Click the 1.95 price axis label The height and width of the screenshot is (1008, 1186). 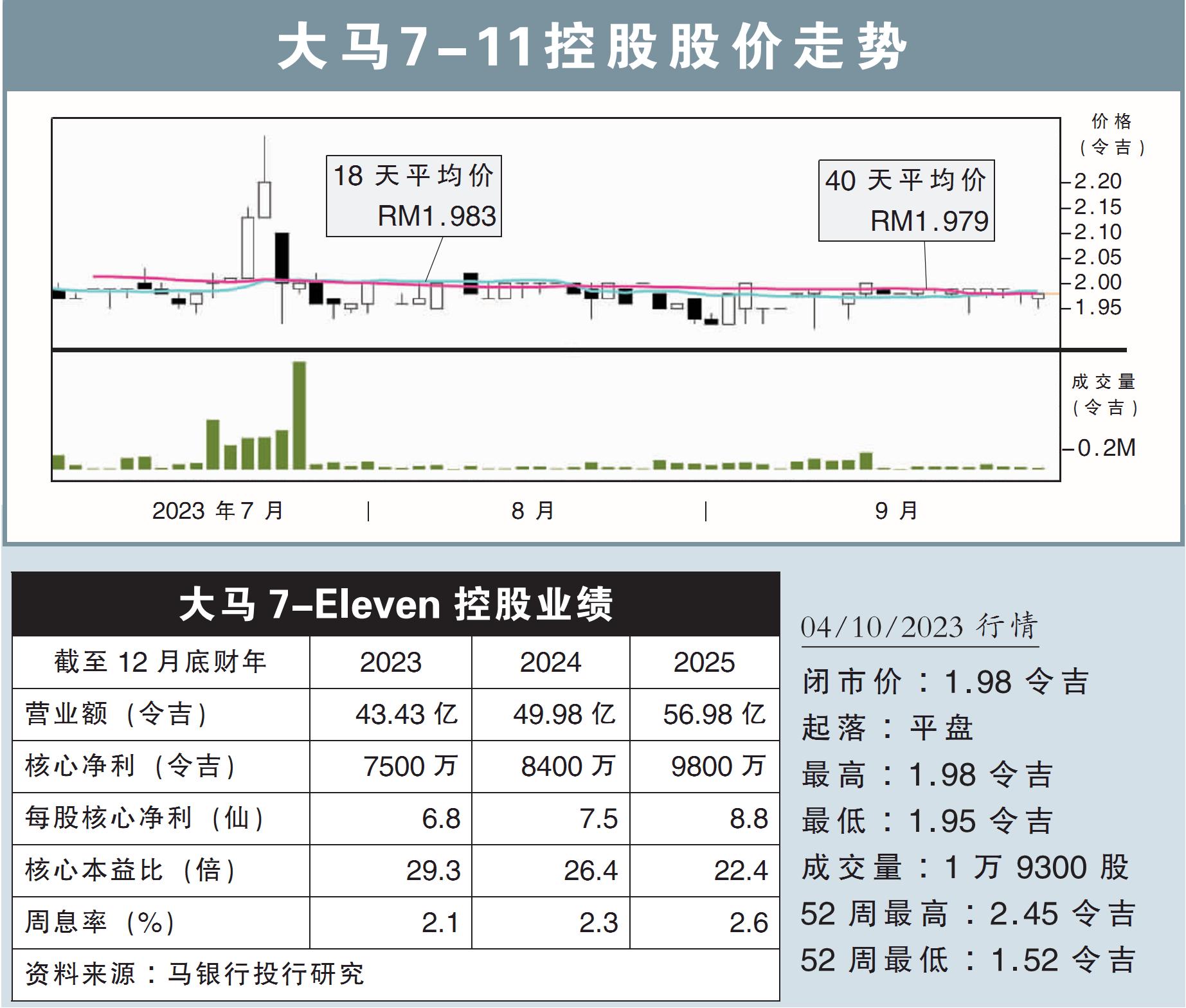click(x=1097, y=307)
